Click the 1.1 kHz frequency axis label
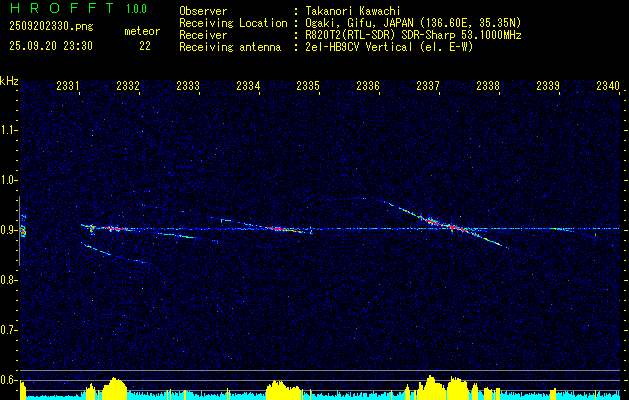This screenshot has height=400, width=629. tap(9, 130)
